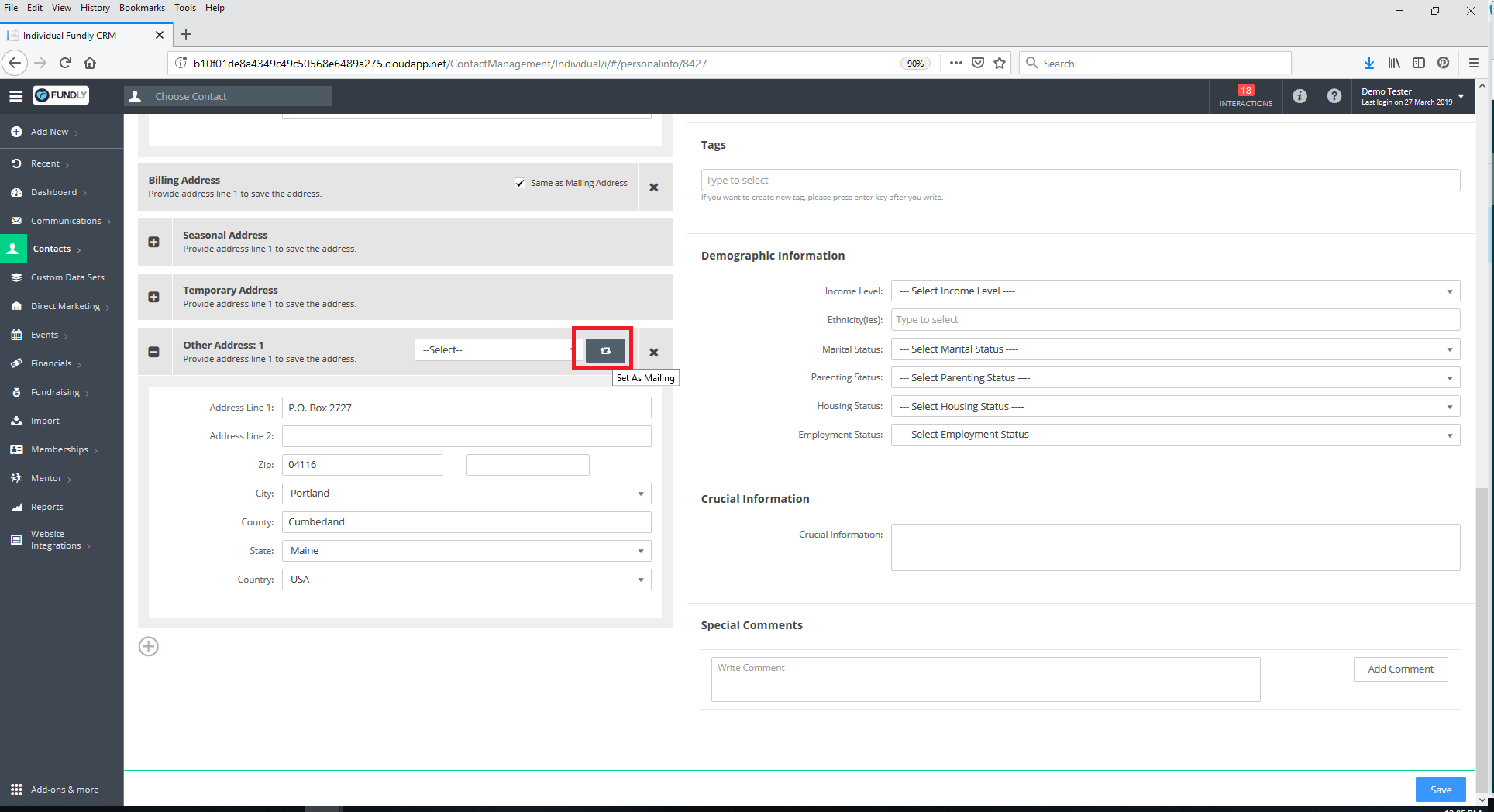The width and height of the screenshot is (1494, 812).
Task: Add another address with the plus circle
Action: pyautogui.click(x=149, y=646)
